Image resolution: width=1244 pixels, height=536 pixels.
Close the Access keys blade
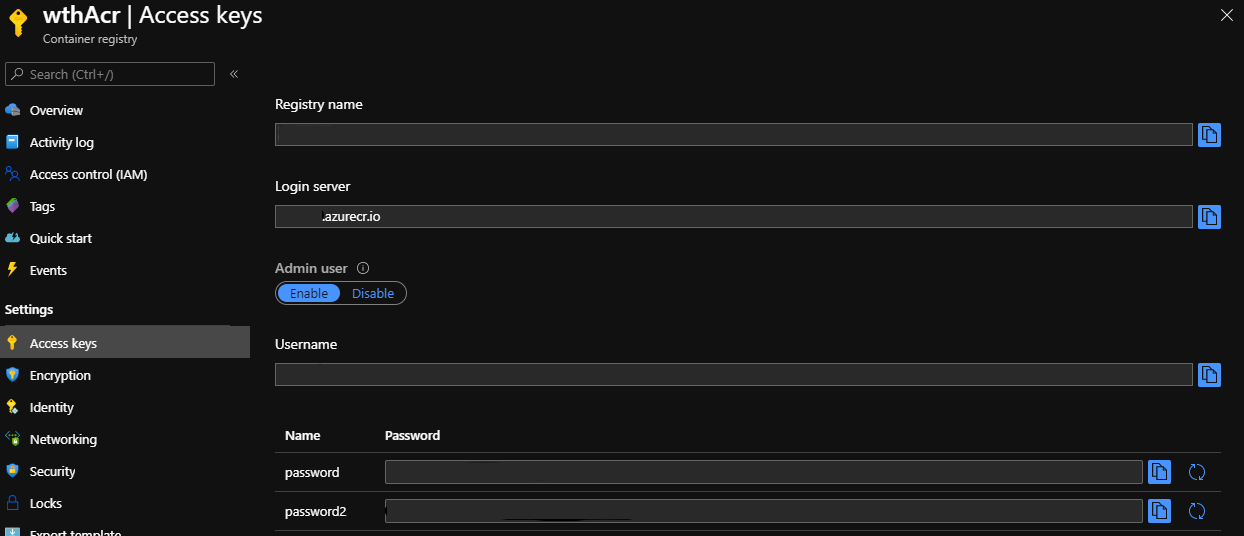tap(1227, 15)
